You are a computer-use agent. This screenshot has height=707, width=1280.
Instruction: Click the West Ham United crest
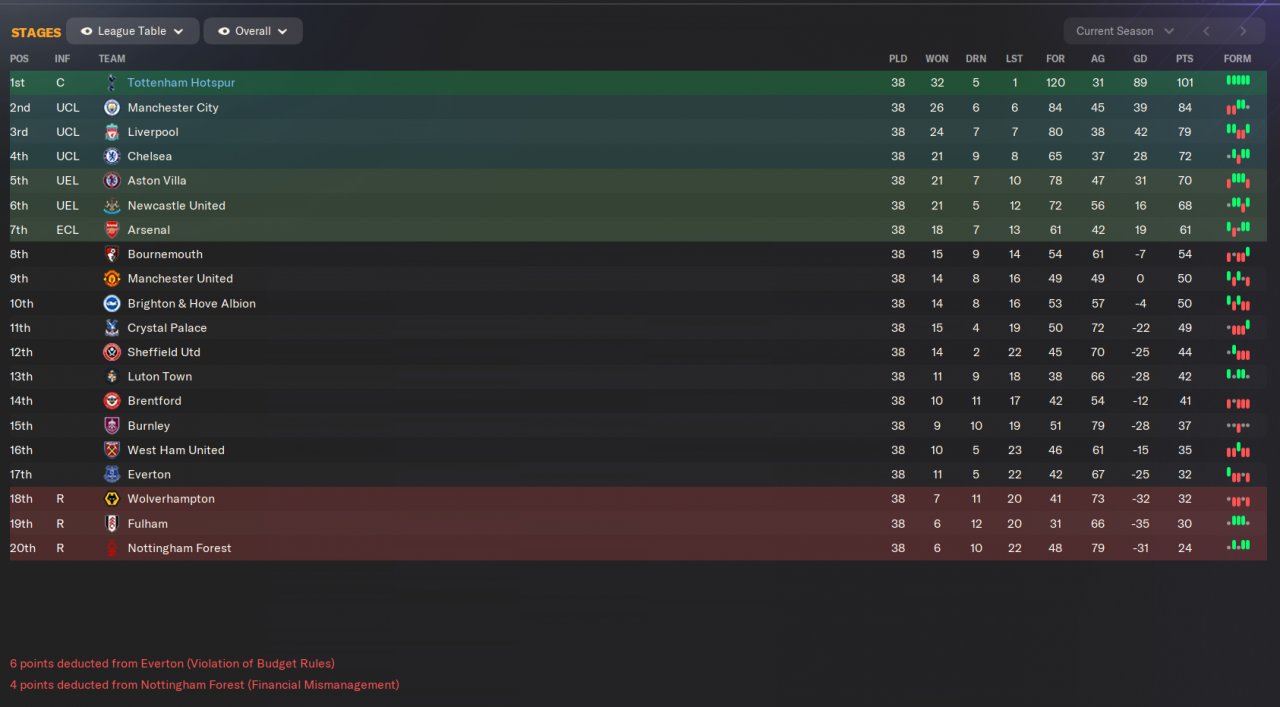[112, 450]
